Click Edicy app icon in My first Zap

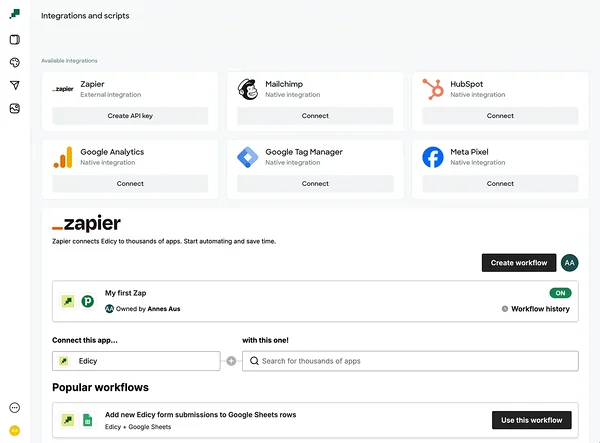(x=68, y=301)
